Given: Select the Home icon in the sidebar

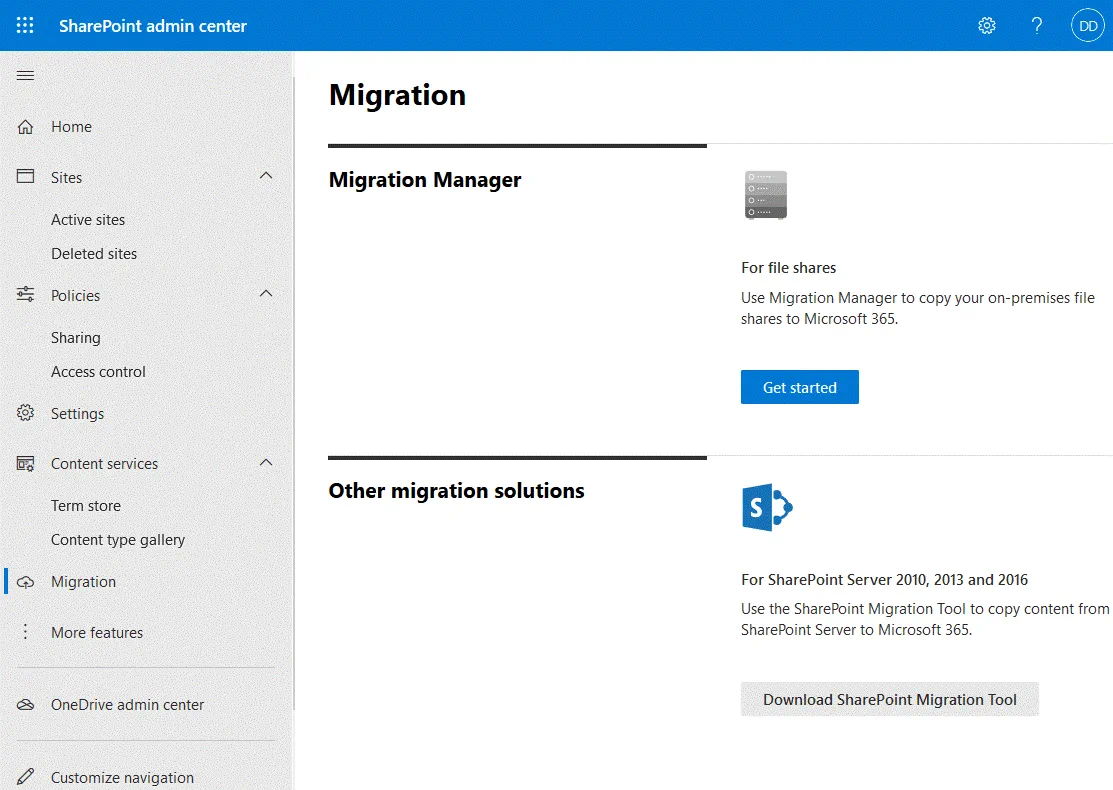Looking at the screenshot, I should [x=25, y=126].
